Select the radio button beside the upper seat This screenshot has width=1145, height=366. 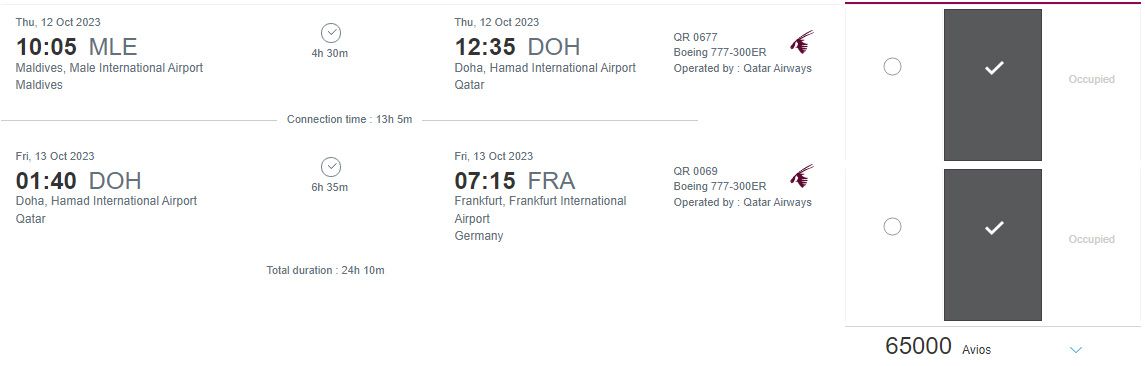(892, 67)
